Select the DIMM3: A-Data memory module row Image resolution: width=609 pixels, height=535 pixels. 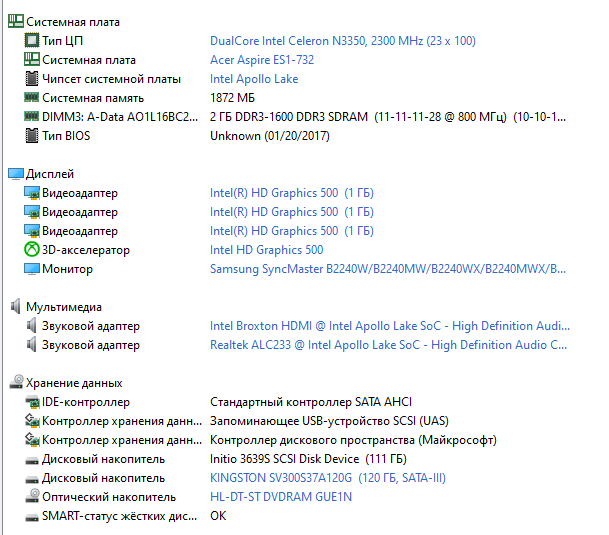[x=295, y=117]
